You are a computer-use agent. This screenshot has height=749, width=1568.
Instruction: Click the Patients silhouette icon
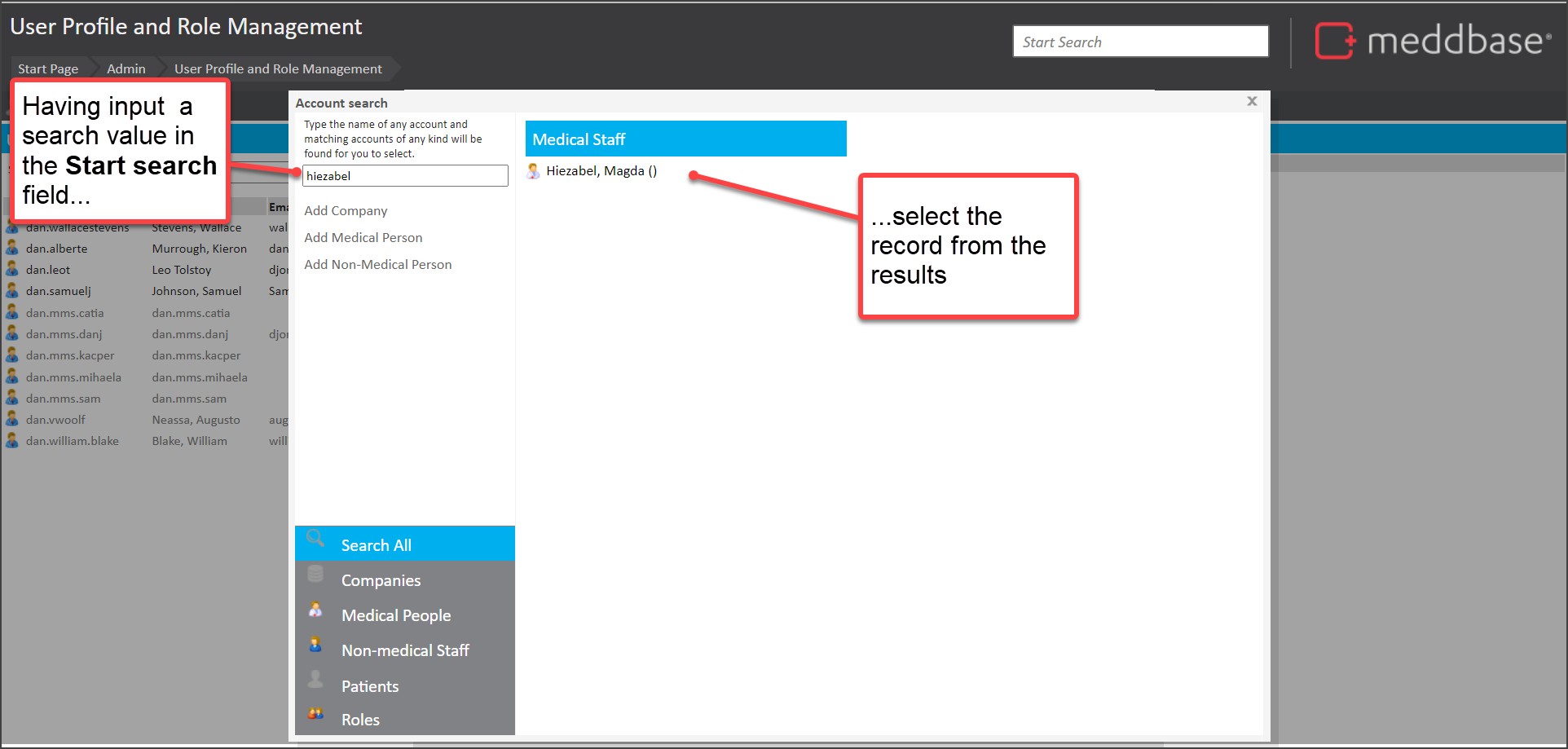click(315, 680)
